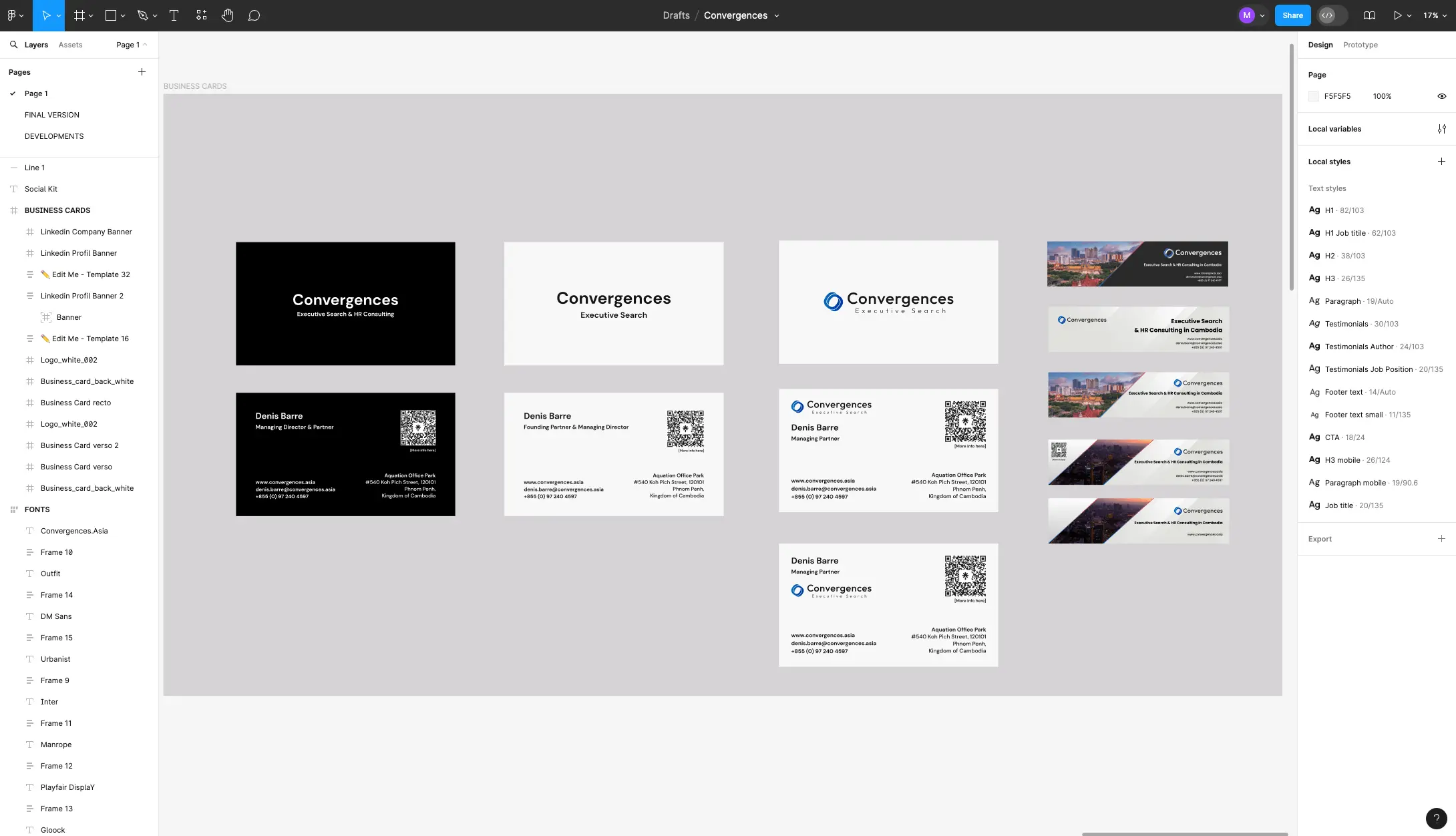1456x836 pixels.
Task: Search layers with the magnifier icon
Action: [x=13, y=45]
